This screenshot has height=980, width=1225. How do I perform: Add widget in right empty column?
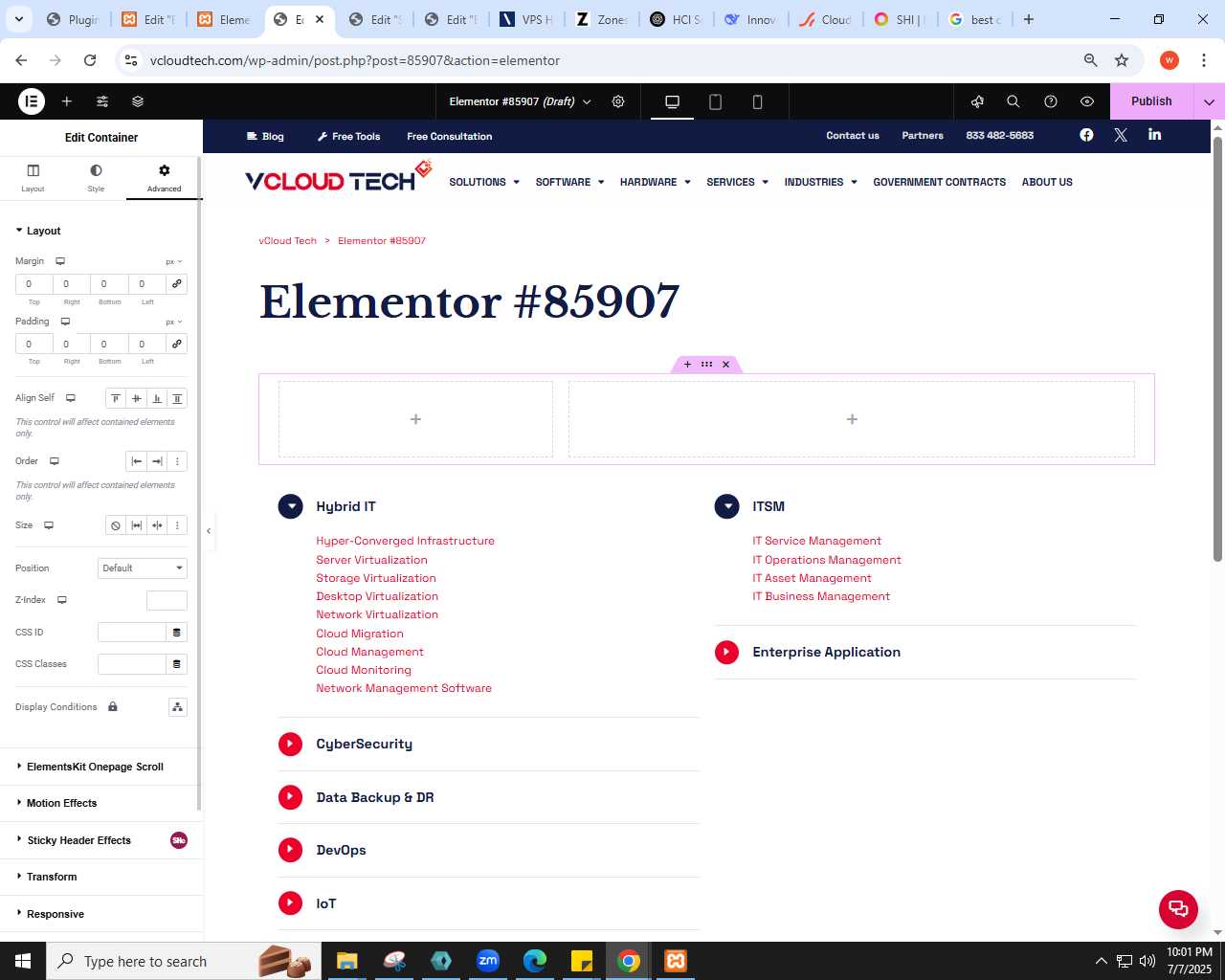point(852,419)
